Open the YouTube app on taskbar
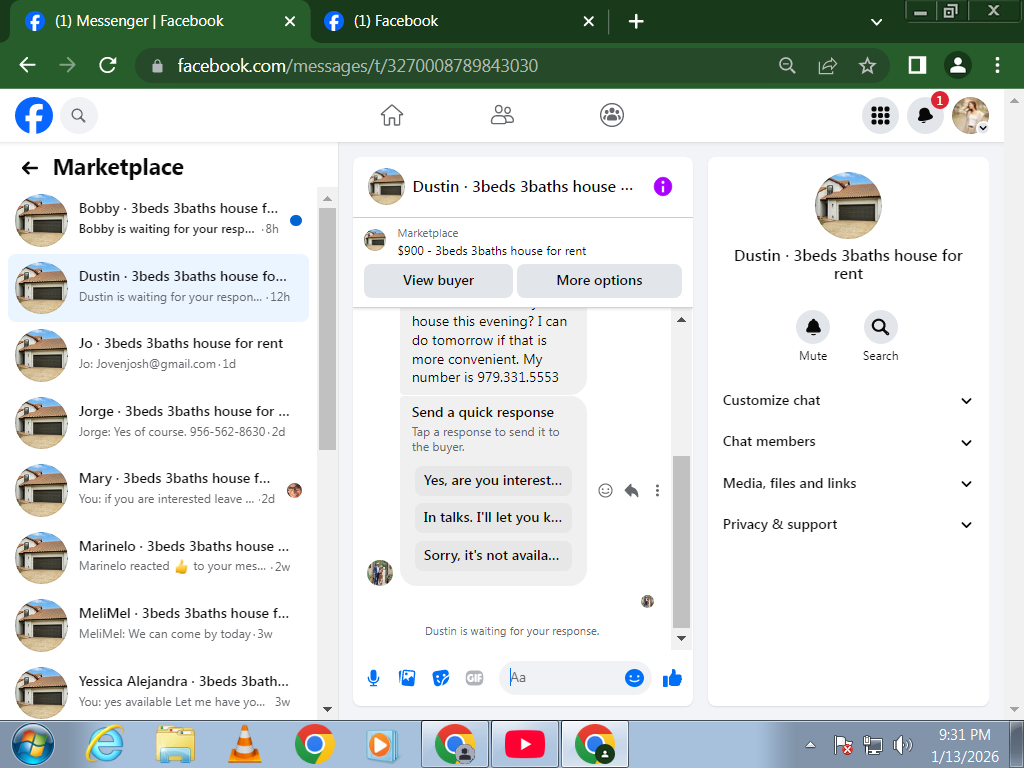Screen dimensions: 1024x768 pyautogui.click(x=524, y=744)
